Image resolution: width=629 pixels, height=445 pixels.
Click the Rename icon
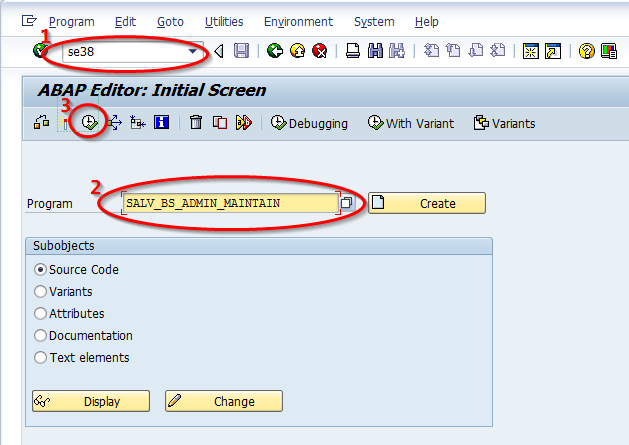(243, 122)
